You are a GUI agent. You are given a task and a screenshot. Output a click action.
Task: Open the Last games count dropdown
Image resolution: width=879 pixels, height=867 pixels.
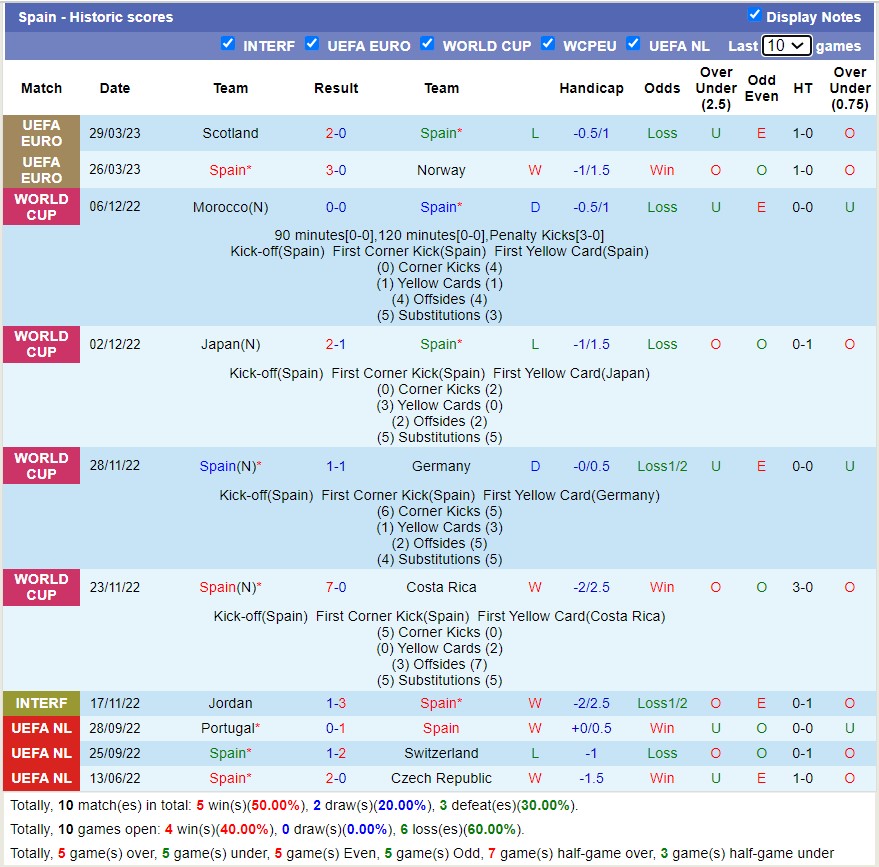point(786,46)
